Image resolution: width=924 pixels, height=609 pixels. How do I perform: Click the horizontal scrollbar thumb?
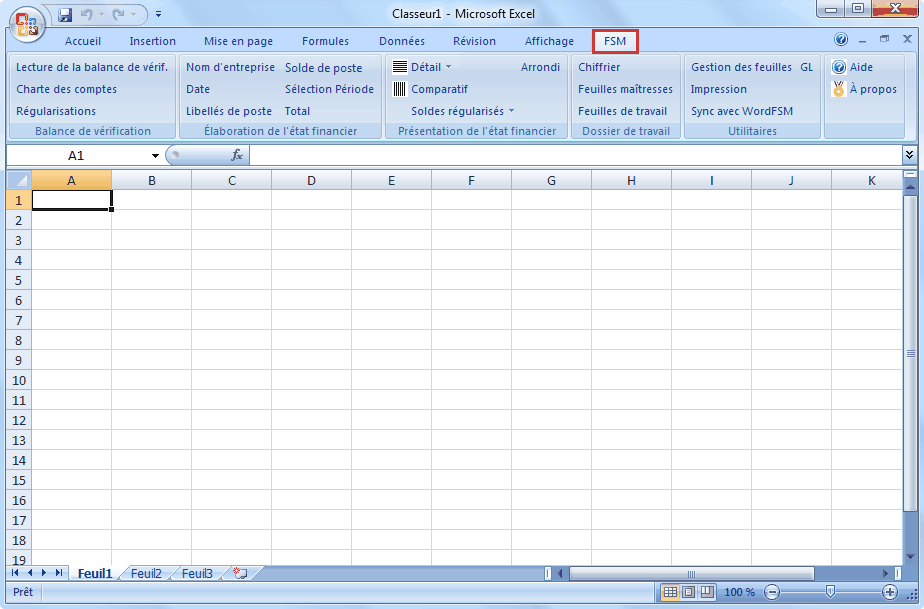[692, 573]
